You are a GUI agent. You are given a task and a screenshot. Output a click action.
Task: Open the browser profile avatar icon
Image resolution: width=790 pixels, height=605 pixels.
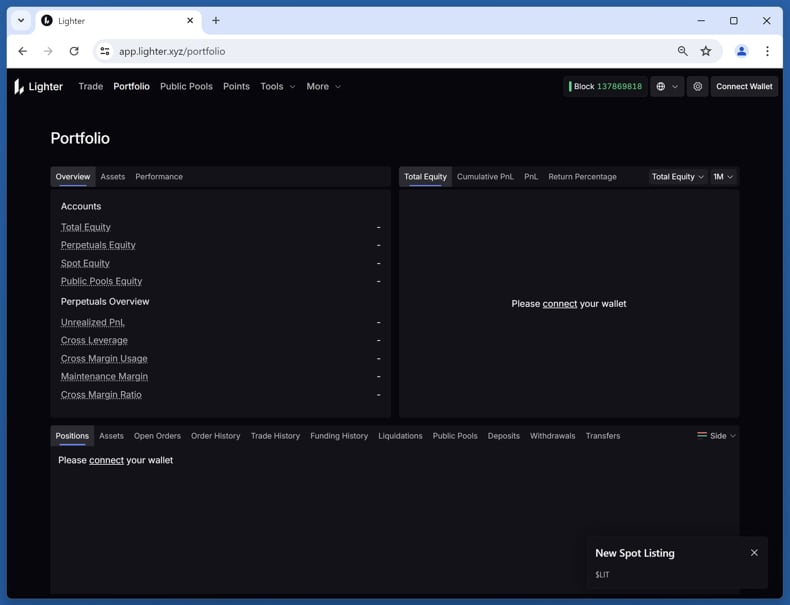coord(741,51)
